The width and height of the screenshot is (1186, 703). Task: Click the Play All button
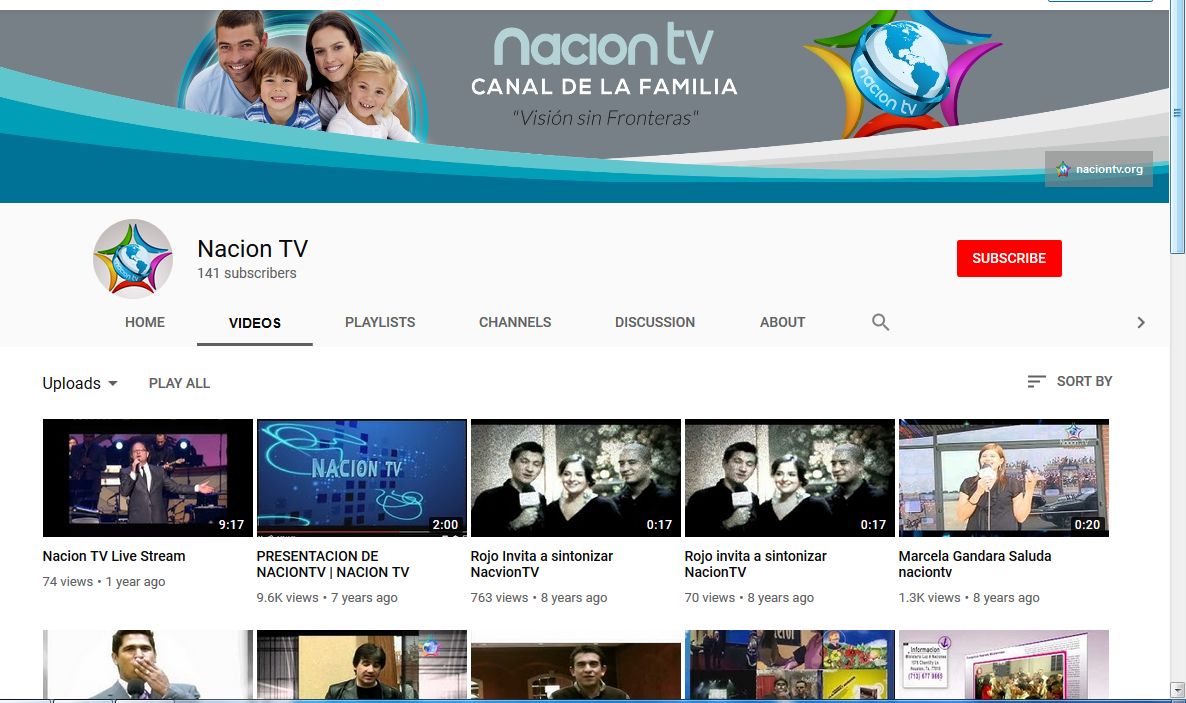[x=179, y=383]
